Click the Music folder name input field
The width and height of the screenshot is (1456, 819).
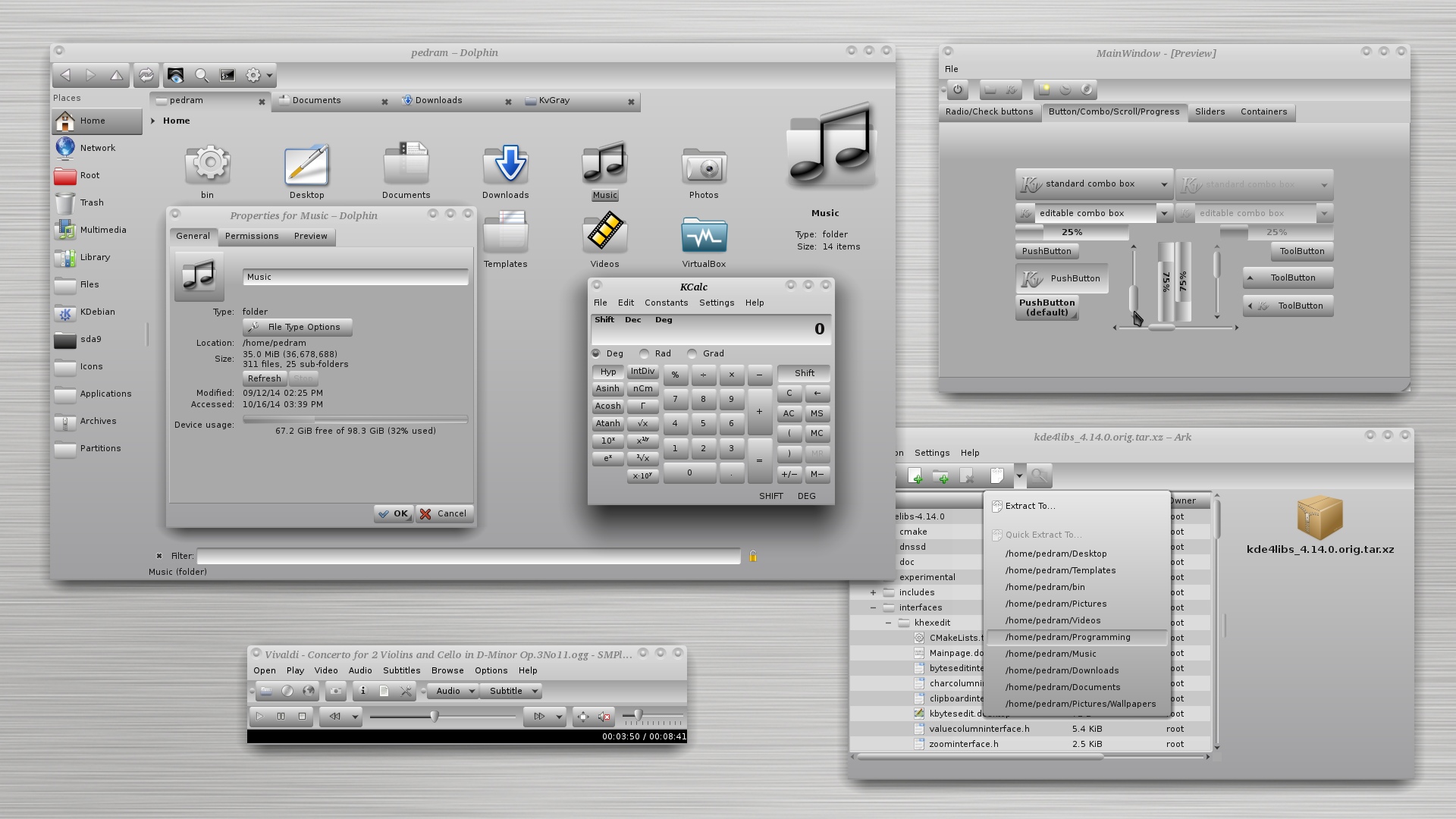click(355, 276)
